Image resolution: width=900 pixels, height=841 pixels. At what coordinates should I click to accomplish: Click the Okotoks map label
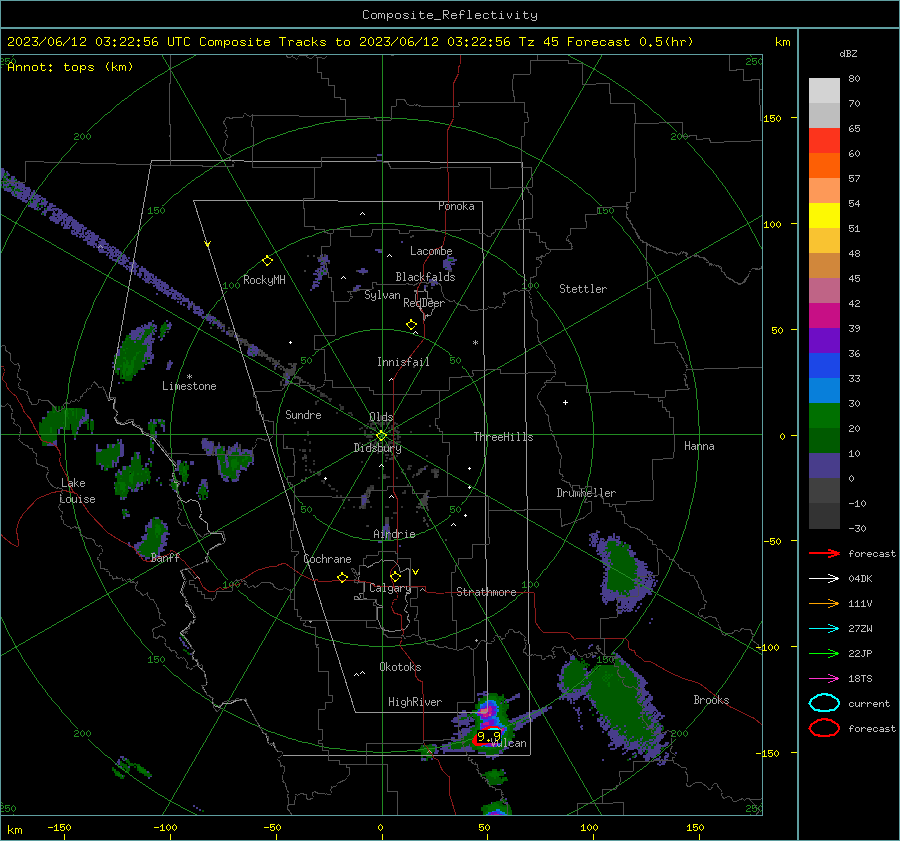[400, 667]
